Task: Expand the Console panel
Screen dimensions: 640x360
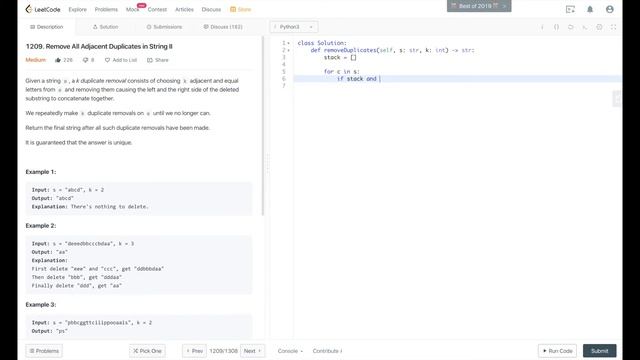Action: click(x=290, y=351)
